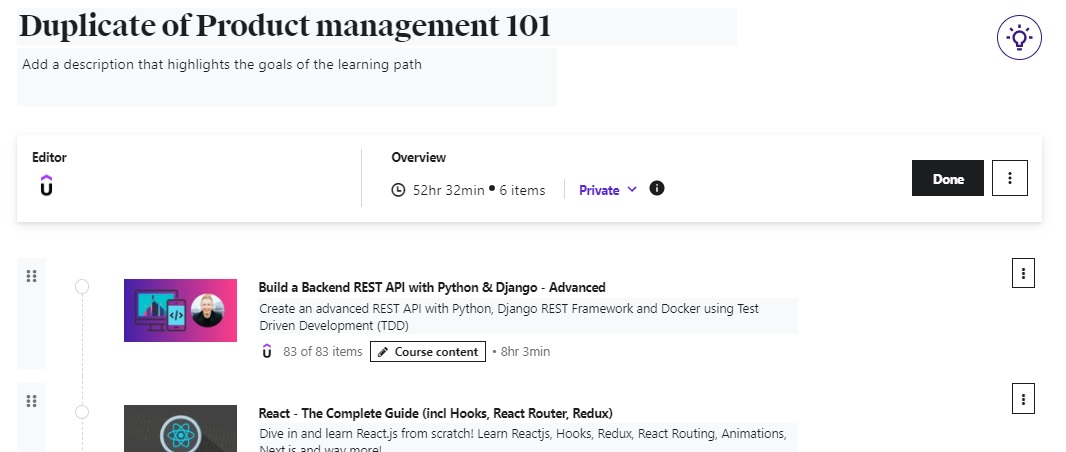The image size is (1066, 452).
Task: Select the React course thumbnail
Action: tap(180, 428)
